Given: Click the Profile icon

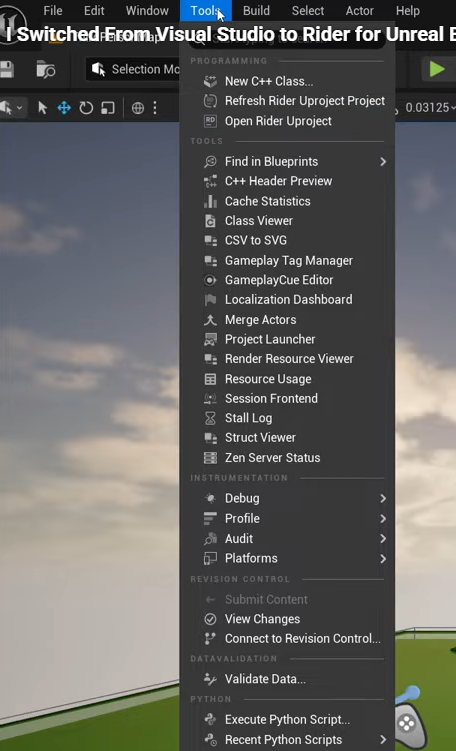Looking at the screenshot, I should tap(210, 519).
